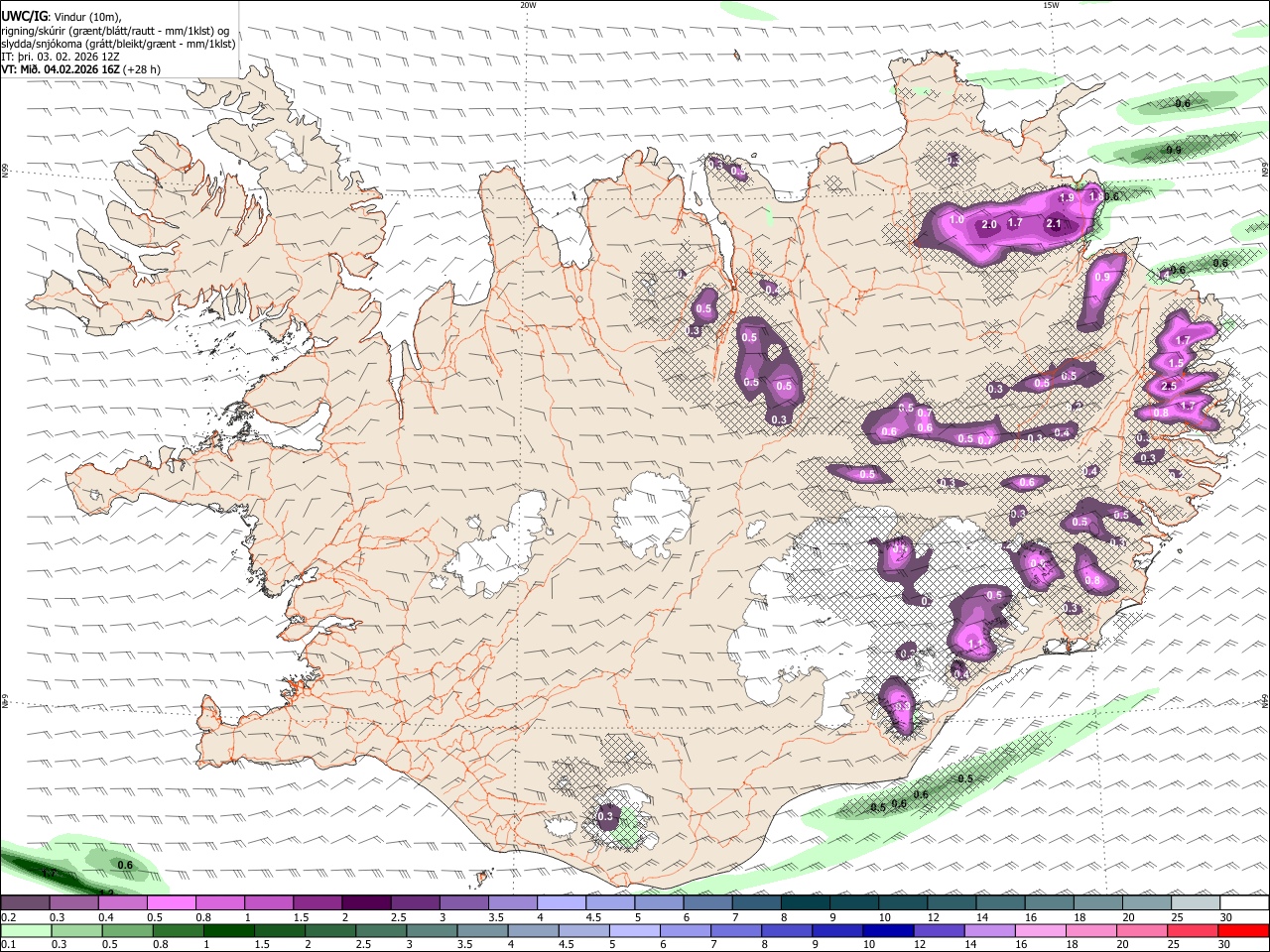The image size is (1270, 952).
Task: Click the dark mauve 0.2 swatch in upper legend
Action: [25, 903]
